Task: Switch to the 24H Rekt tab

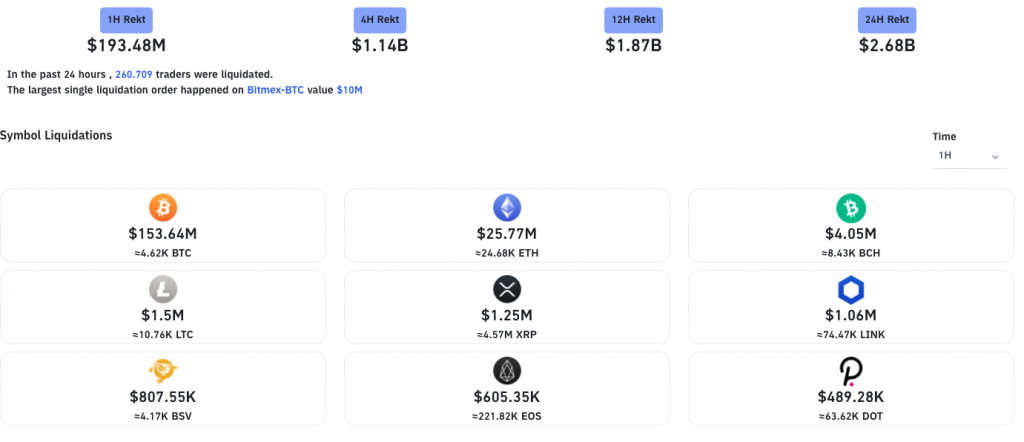Action: (x=887, y=20)
